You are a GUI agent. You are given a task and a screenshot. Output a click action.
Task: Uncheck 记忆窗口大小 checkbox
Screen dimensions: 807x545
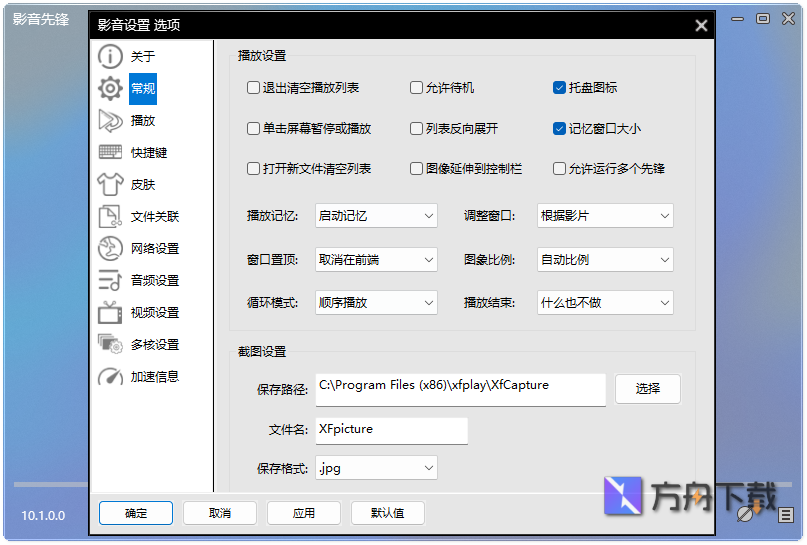click(559, 128)
